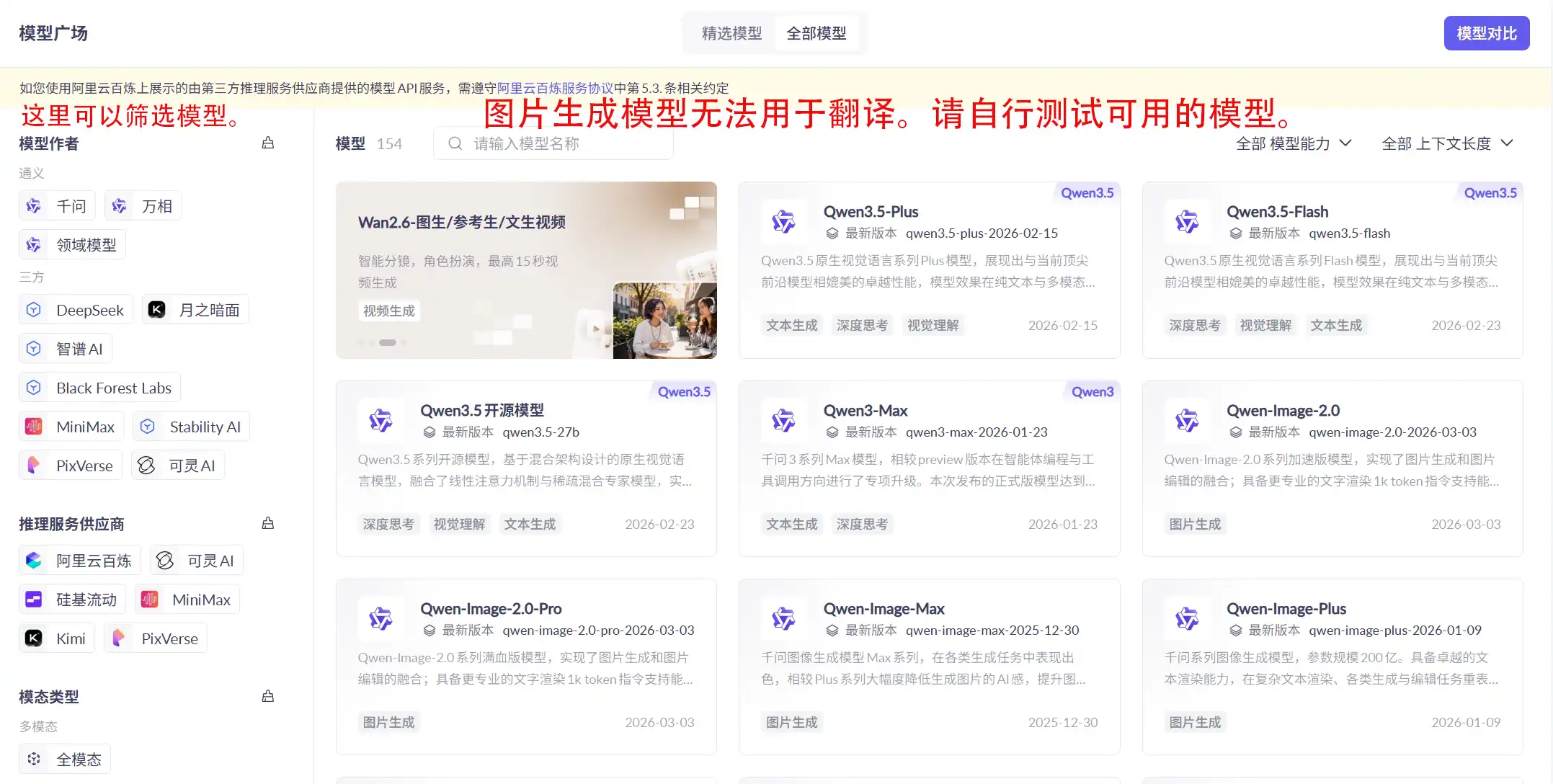Screen dimensions: 1553x784
Task: Click the 月之暗面 logo icon
Action: tap(156, 310)
